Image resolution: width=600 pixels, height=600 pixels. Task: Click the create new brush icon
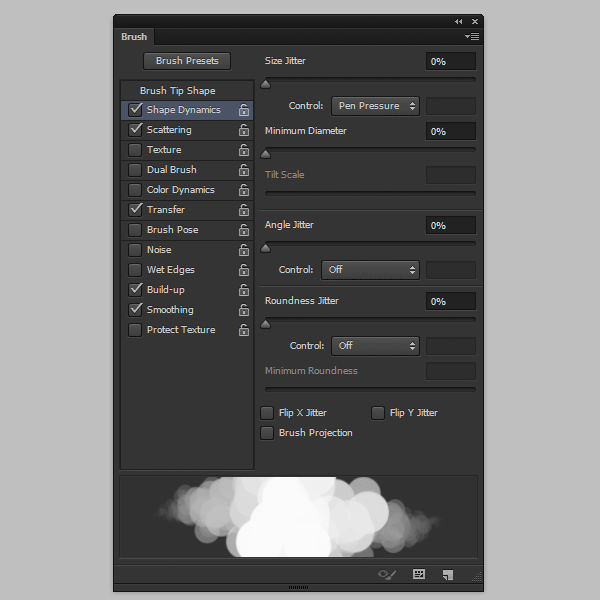click(448, 574)
